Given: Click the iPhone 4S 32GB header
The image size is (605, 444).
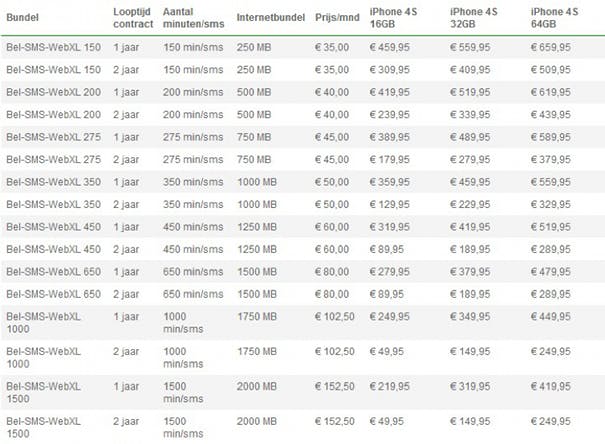Looking at the screenshot, I should [x=475, y=19].
